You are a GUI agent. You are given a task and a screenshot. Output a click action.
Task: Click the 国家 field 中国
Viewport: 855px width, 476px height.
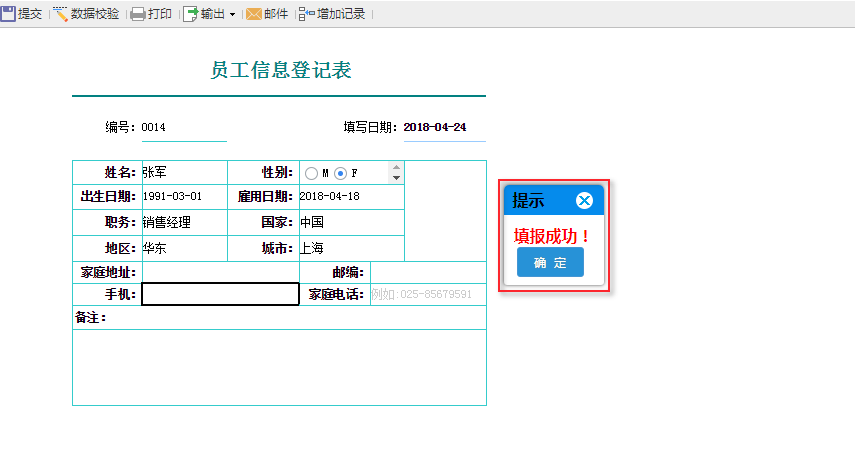[352, 222]
